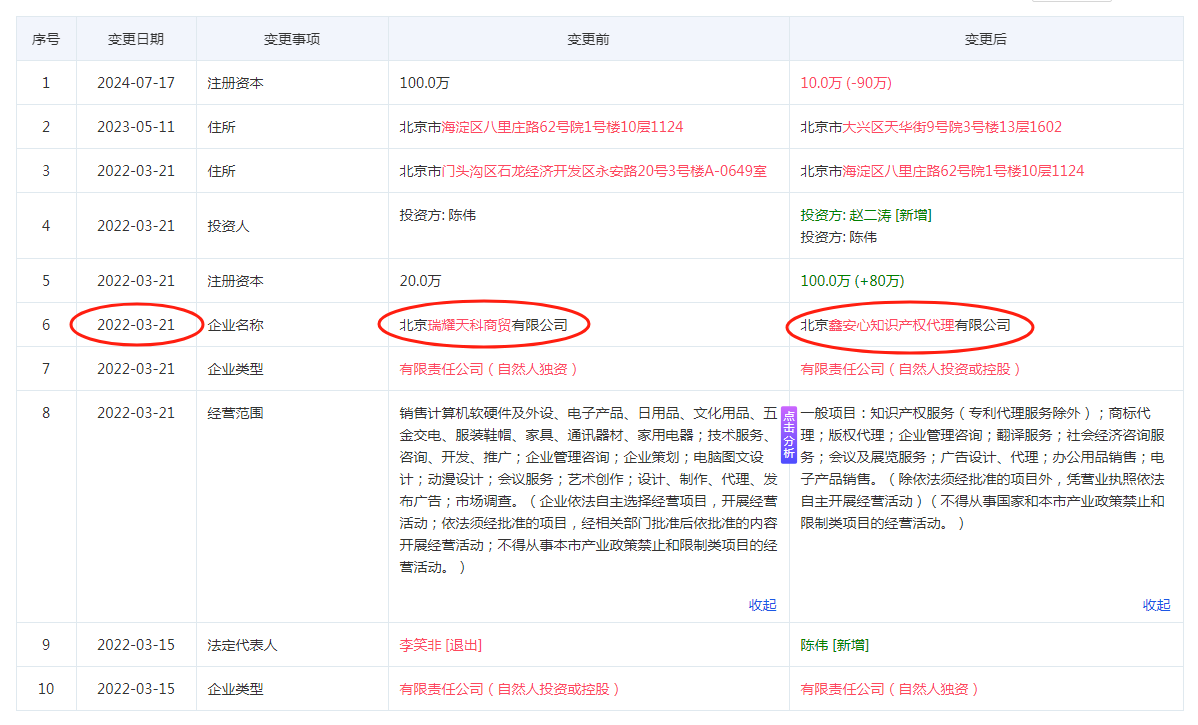Click 有限责任公司（自然人独资）in row 7
1198x725 pixels.
(488, 369)
